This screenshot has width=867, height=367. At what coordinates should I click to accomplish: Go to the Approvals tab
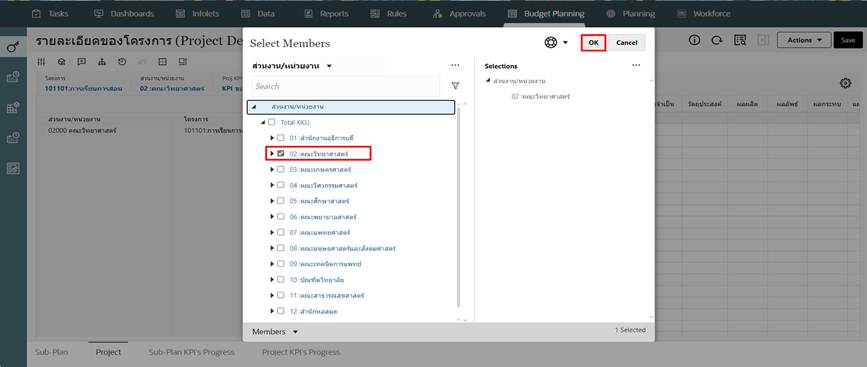[x=459, y=13]
